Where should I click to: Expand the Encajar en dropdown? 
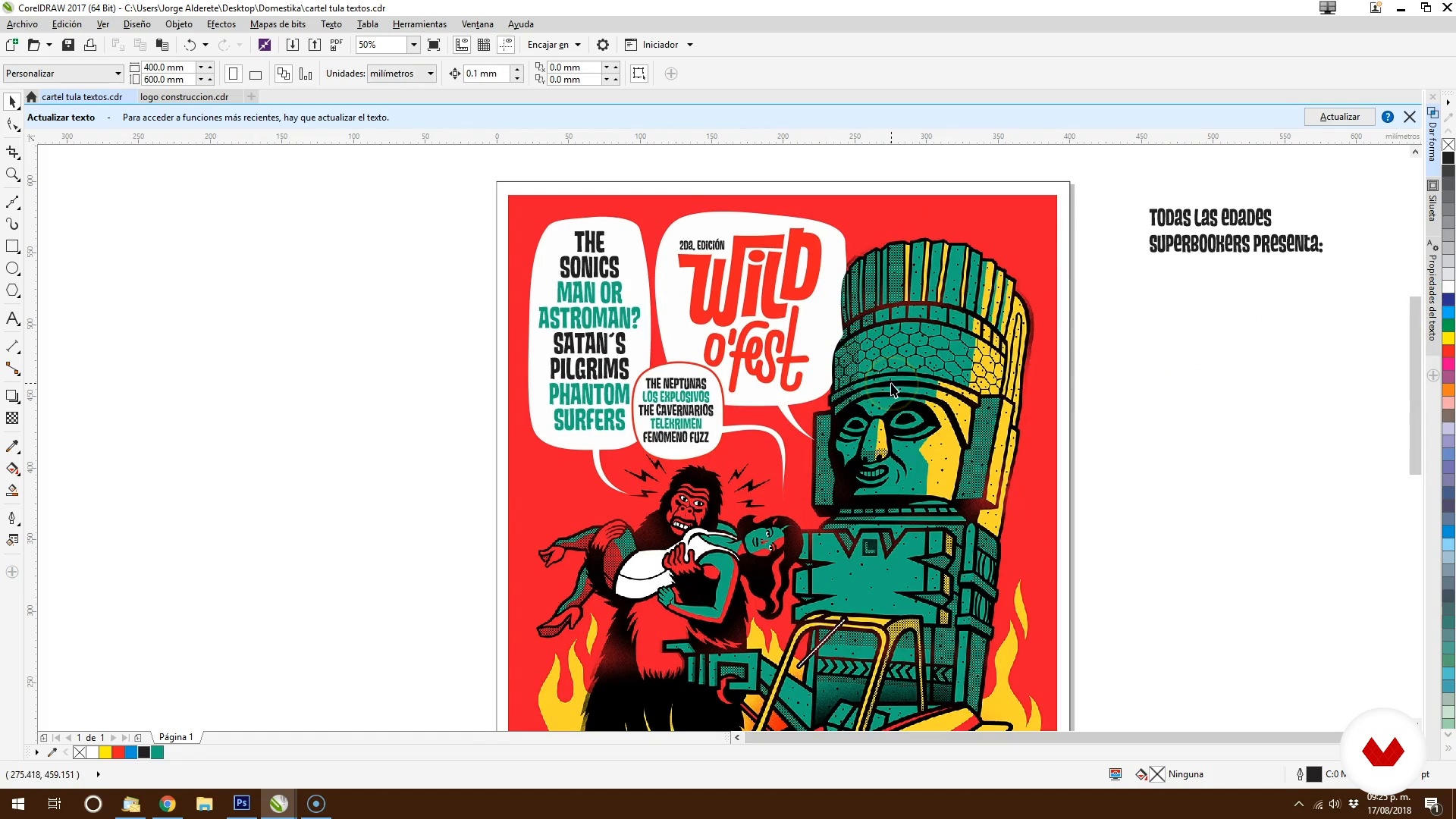(x=578, y=45)
